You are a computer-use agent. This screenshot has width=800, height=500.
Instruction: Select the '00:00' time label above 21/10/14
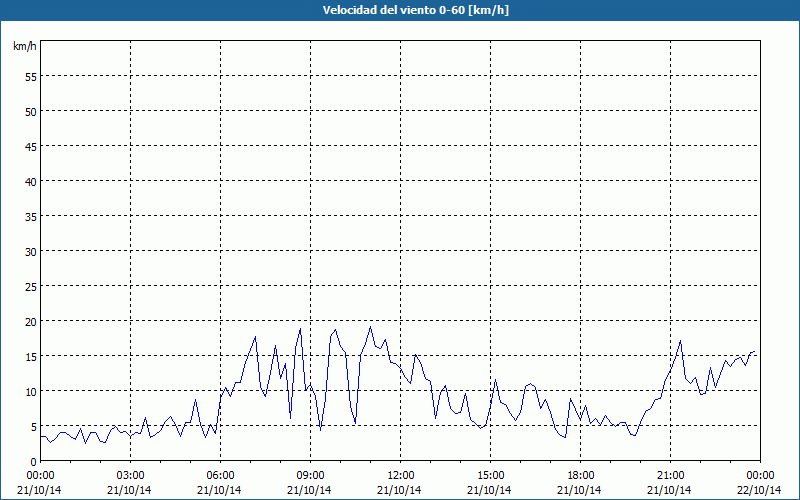pyautogui.click(x=40, y=476)
